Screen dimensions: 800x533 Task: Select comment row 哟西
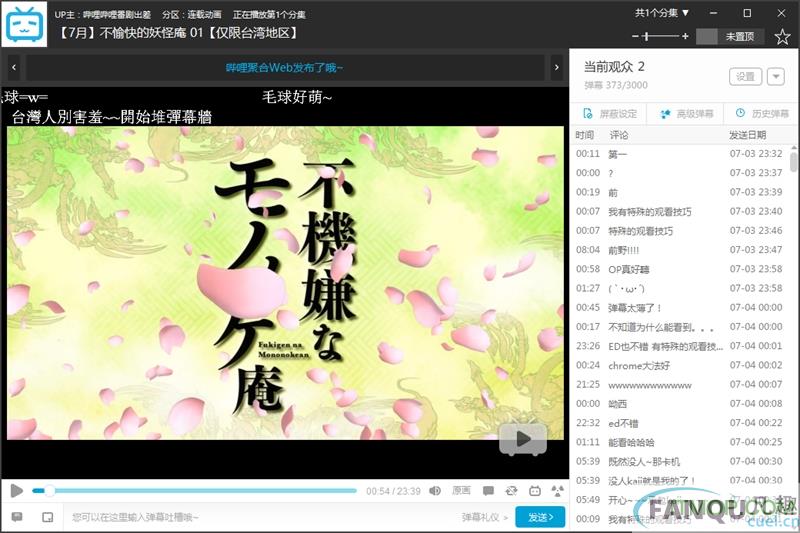681,404
